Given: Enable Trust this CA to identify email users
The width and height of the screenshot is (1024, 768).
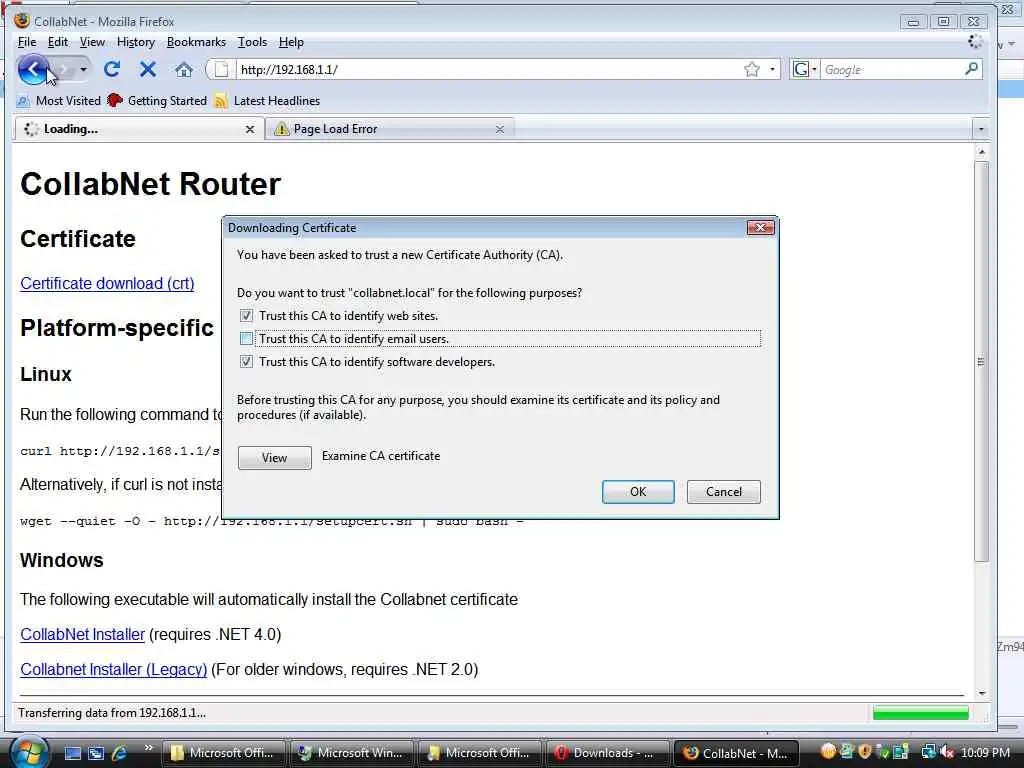Looking at the screenshot, I should 246,338.
